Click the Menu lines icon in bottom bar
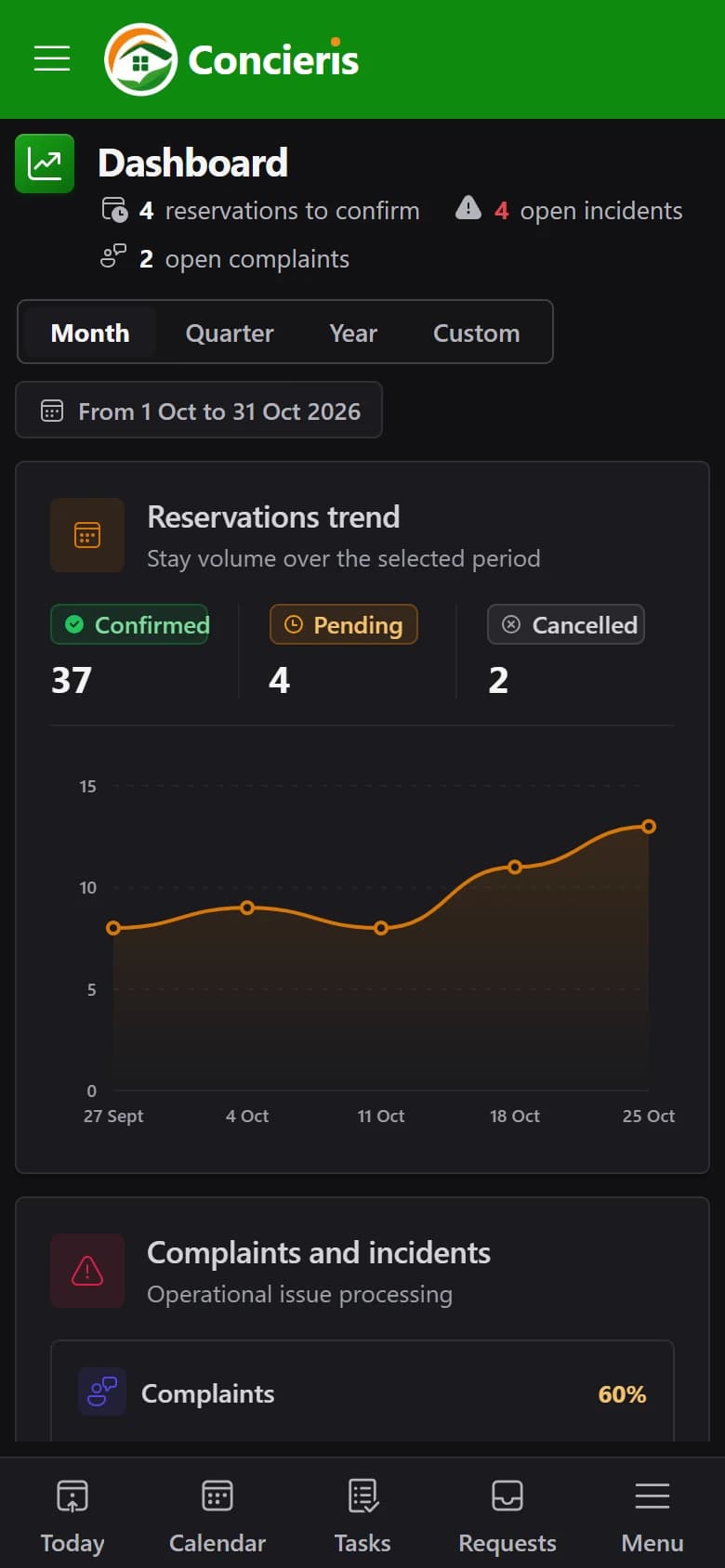 (x=652, y=1496)
